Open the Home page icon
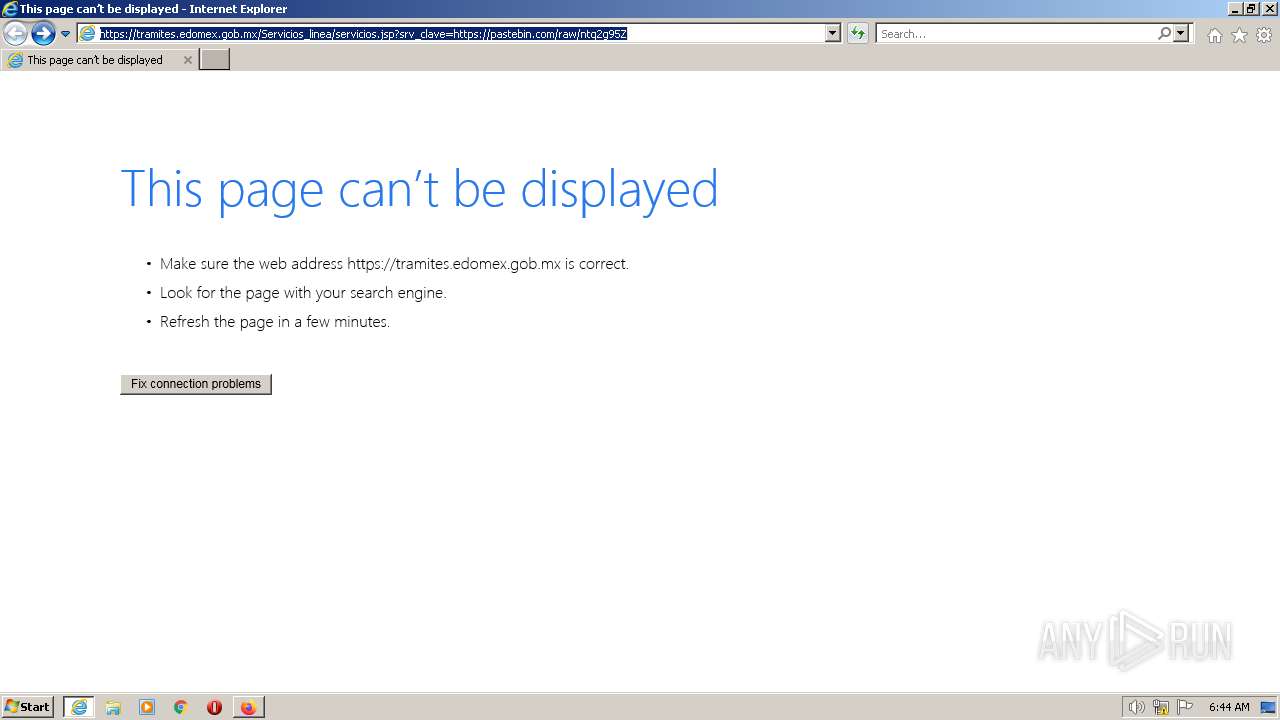 tap(1214, 35)
